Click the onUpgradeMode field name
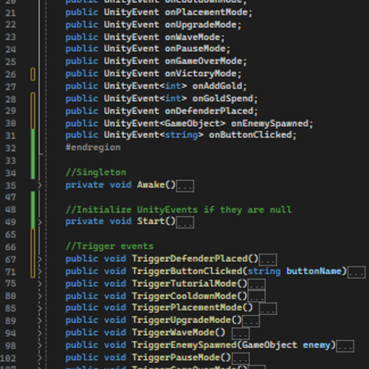This screenshot has width=369, height=369. [x=201, y=25]
